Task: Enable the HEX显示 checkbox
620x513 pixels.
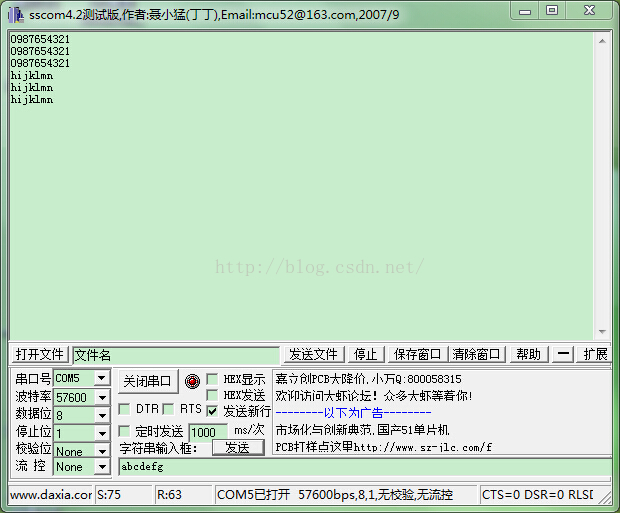Action: [x=212, y=379]
